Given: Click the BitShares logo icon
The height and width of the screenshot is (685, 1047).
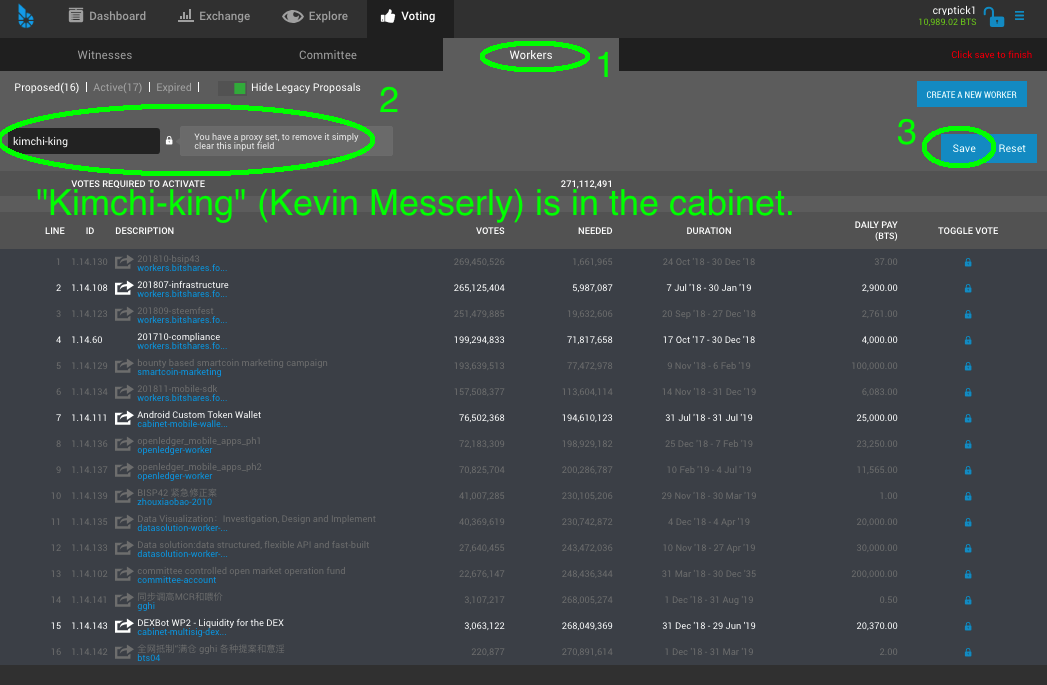Looking at the screenshot, I should coord(25,16).
